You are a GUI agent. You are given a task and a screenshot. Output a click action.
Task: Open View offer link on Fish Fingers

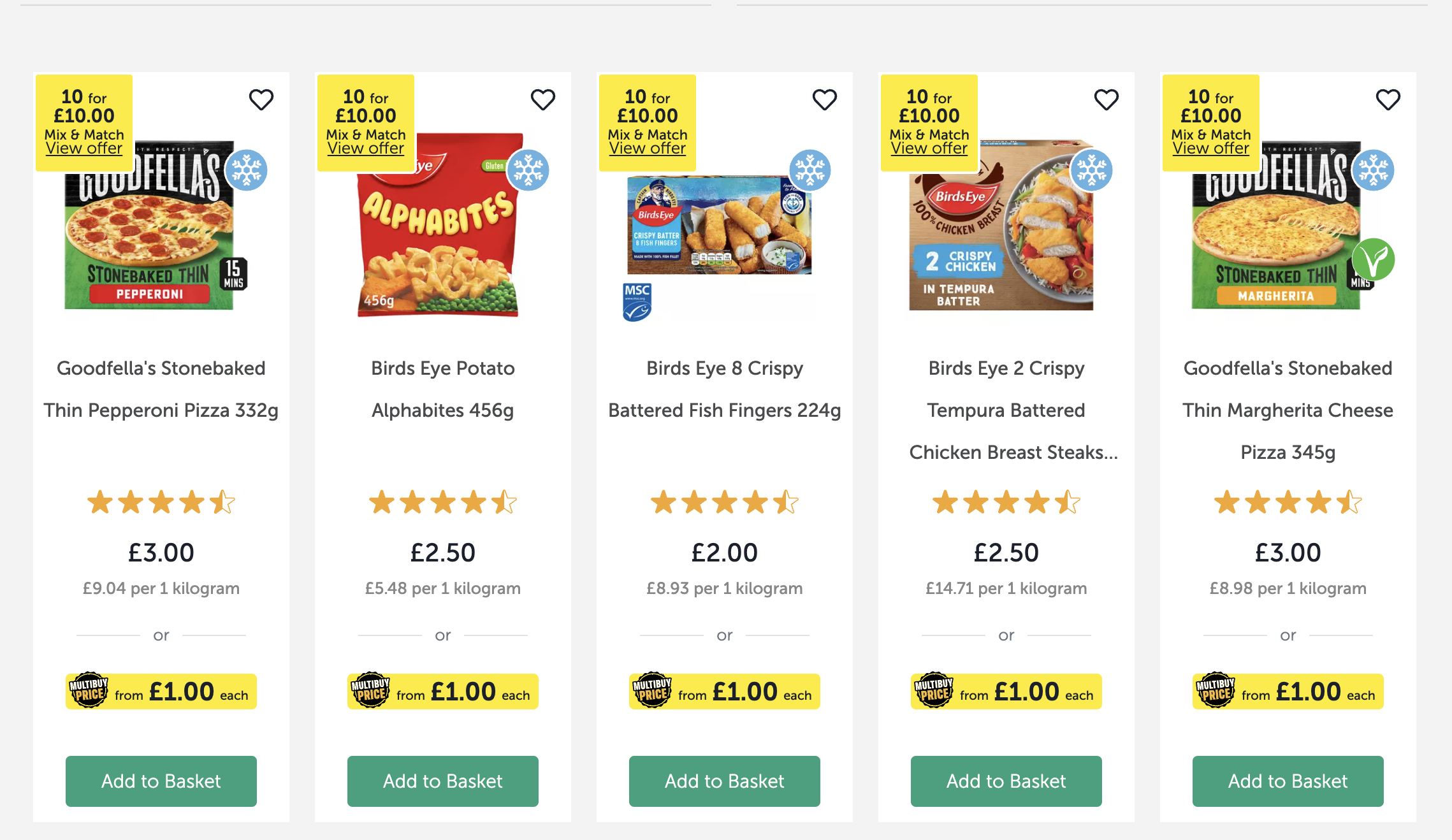click(648, 148)
